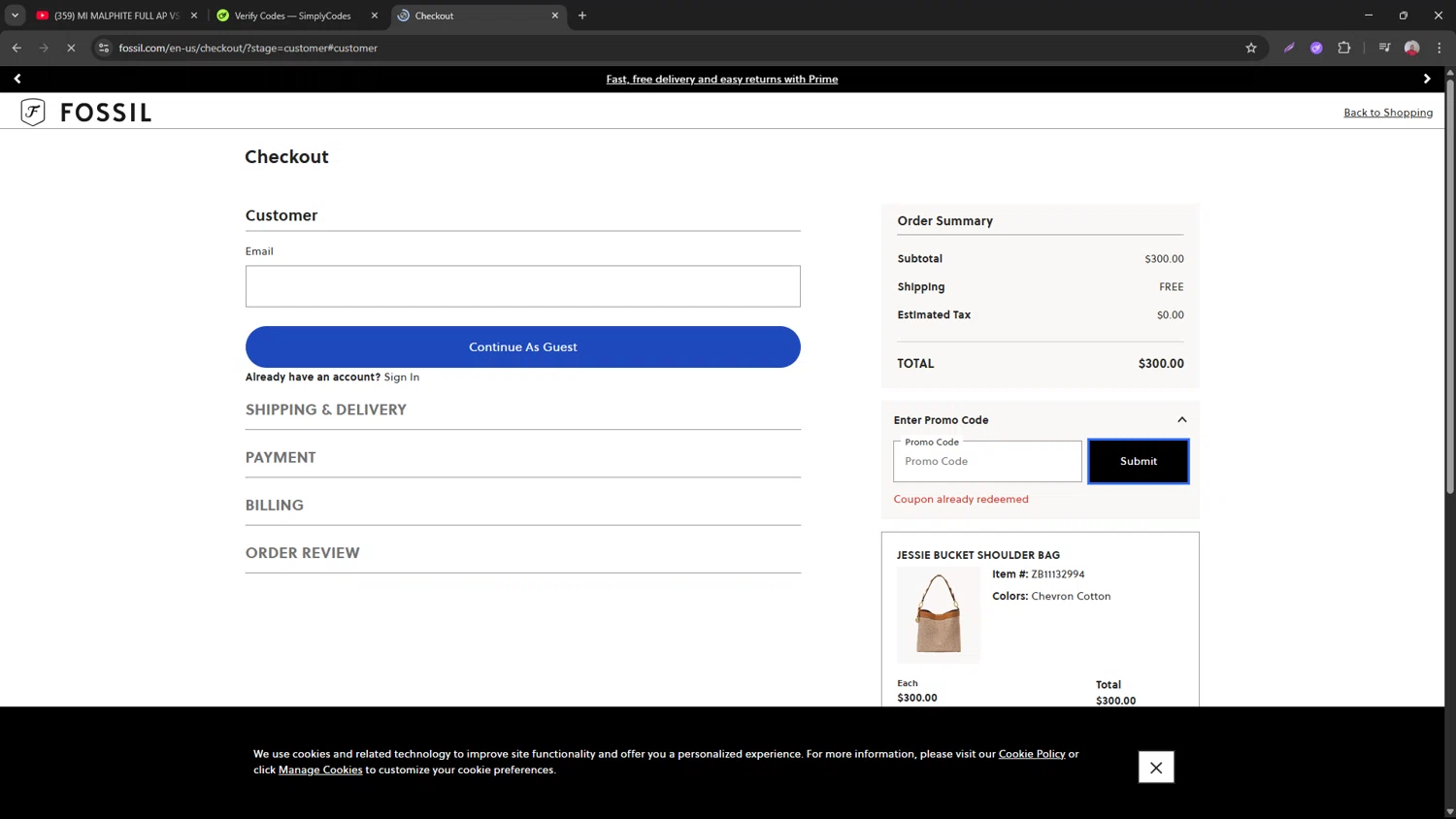Close the cookie notice banner
The height and width of the screenshot is (819, 1456).
click(1156, 768)
